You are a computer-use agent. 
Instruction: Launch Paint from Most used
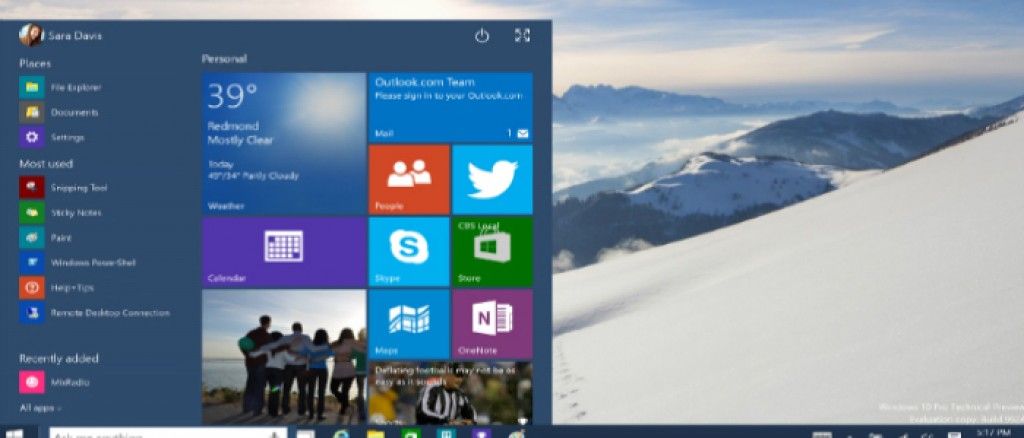tap(46, 238)
